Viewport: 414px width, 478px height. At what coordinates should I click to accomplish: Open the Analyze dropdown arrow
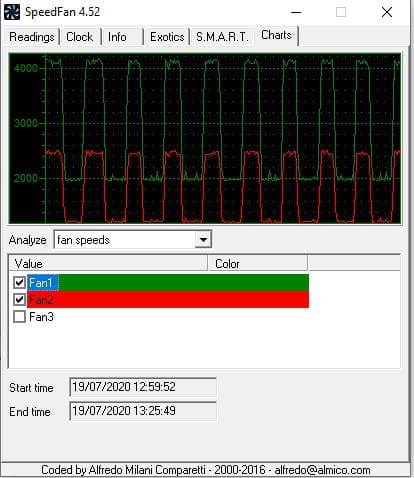coord(203,239)
